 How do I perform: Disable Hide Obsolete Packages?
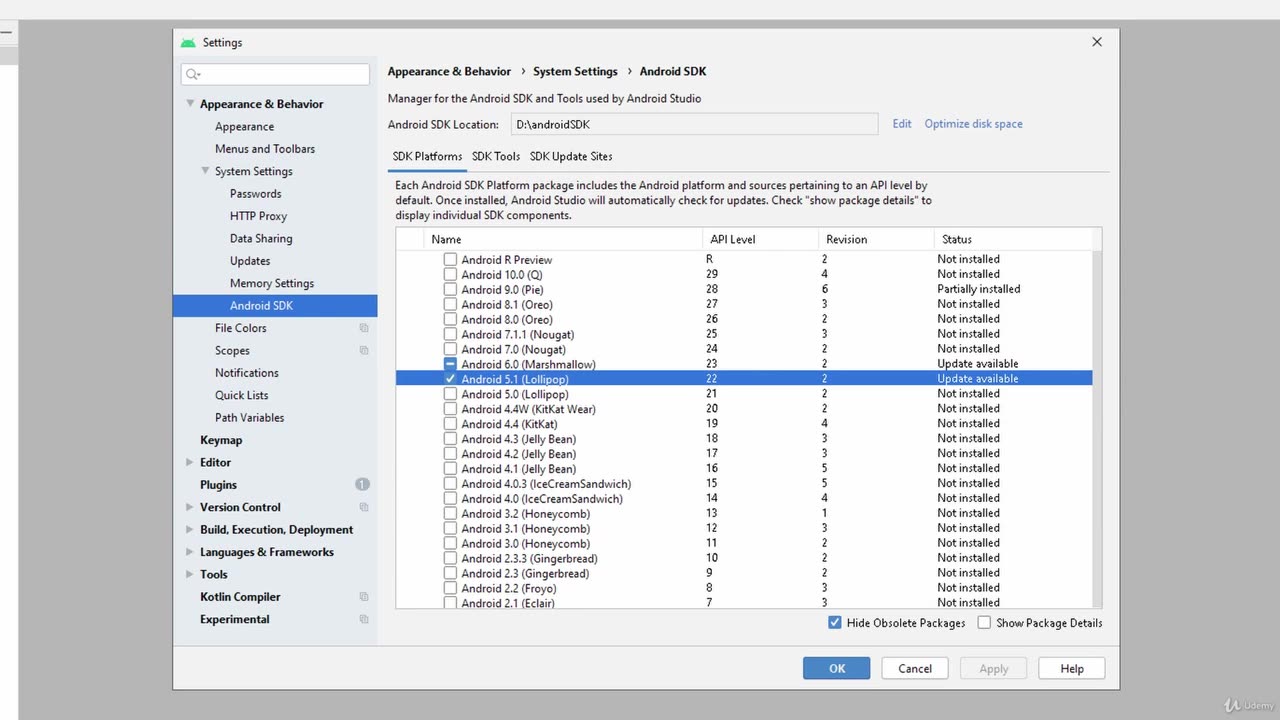[835, 623]
